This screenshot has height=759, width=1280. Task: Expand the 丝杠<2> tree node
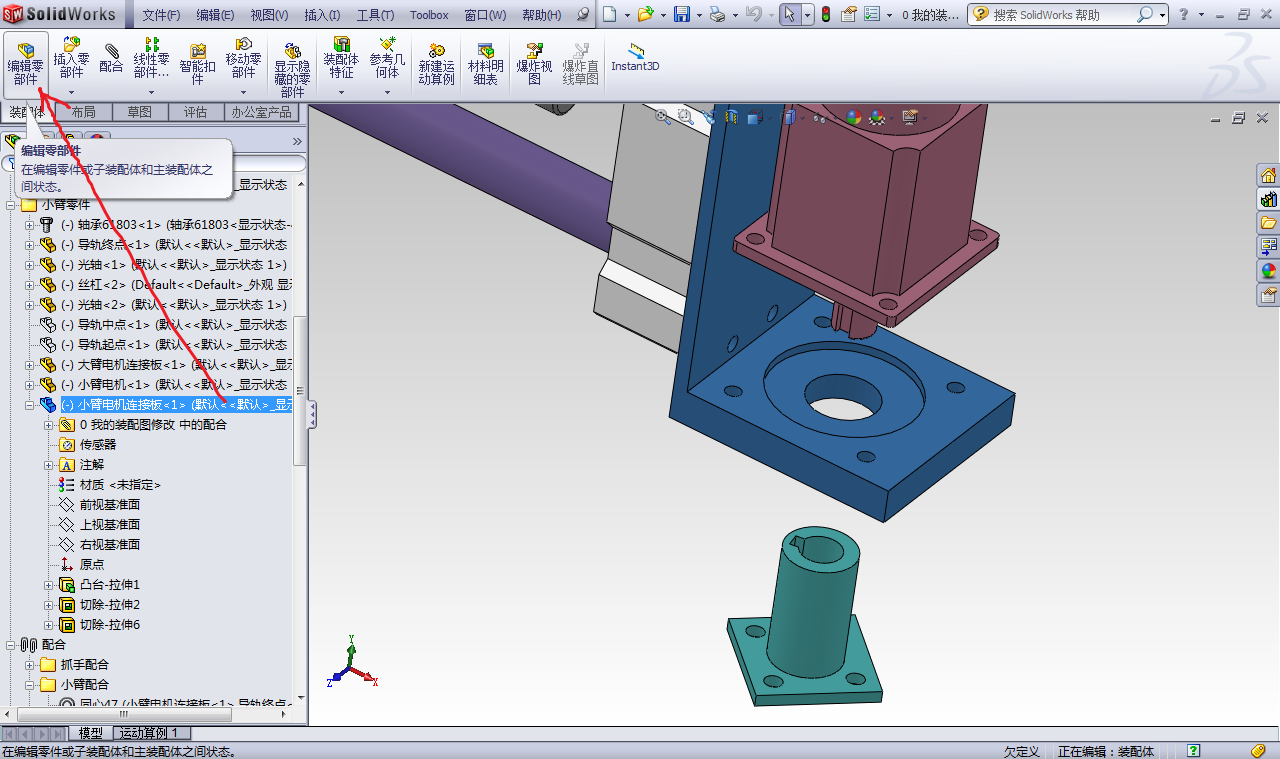click(x=29, y=284)
